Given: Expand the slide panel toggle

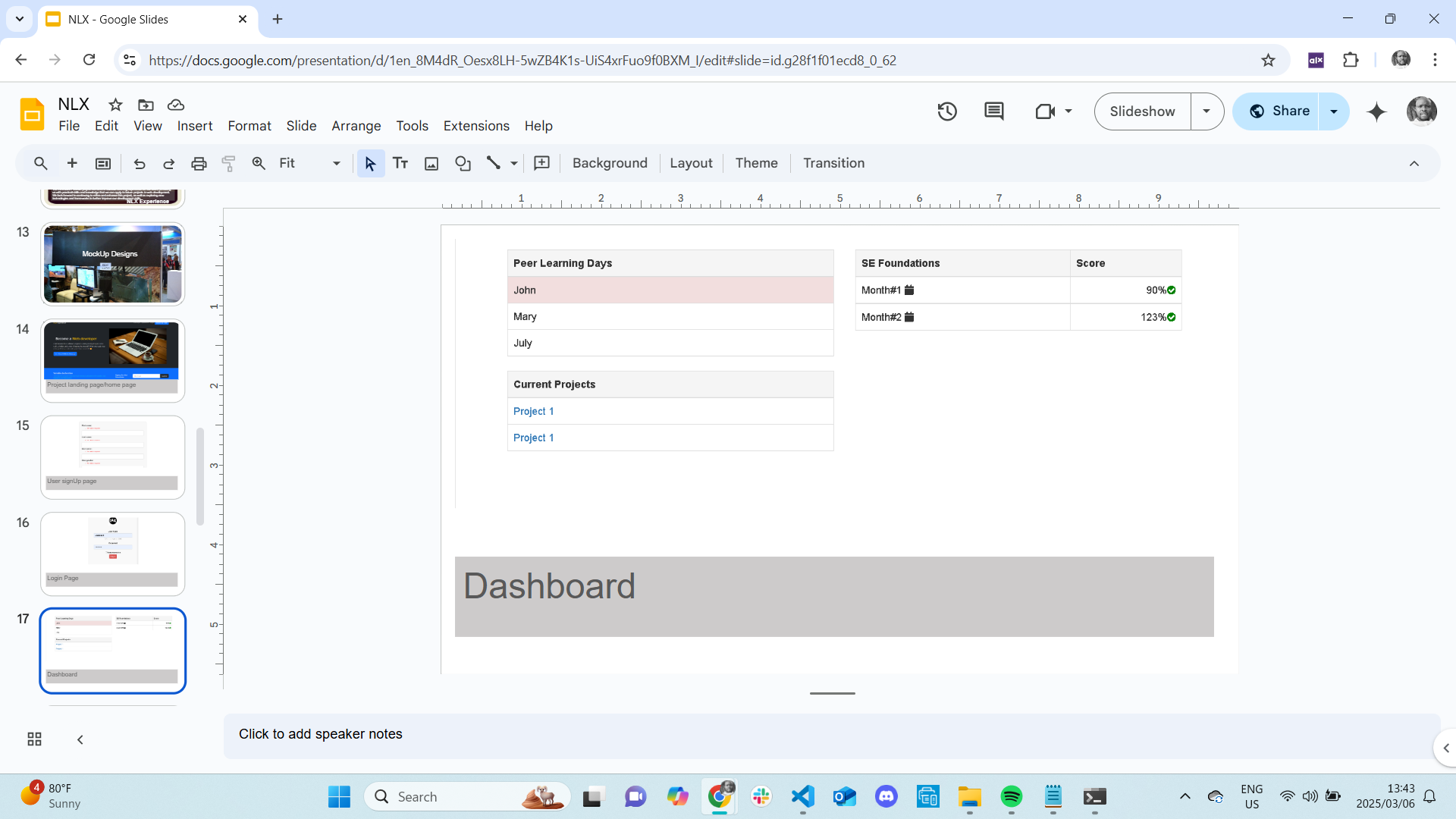Looking at the screenshot, I should [x=80, y=739].
